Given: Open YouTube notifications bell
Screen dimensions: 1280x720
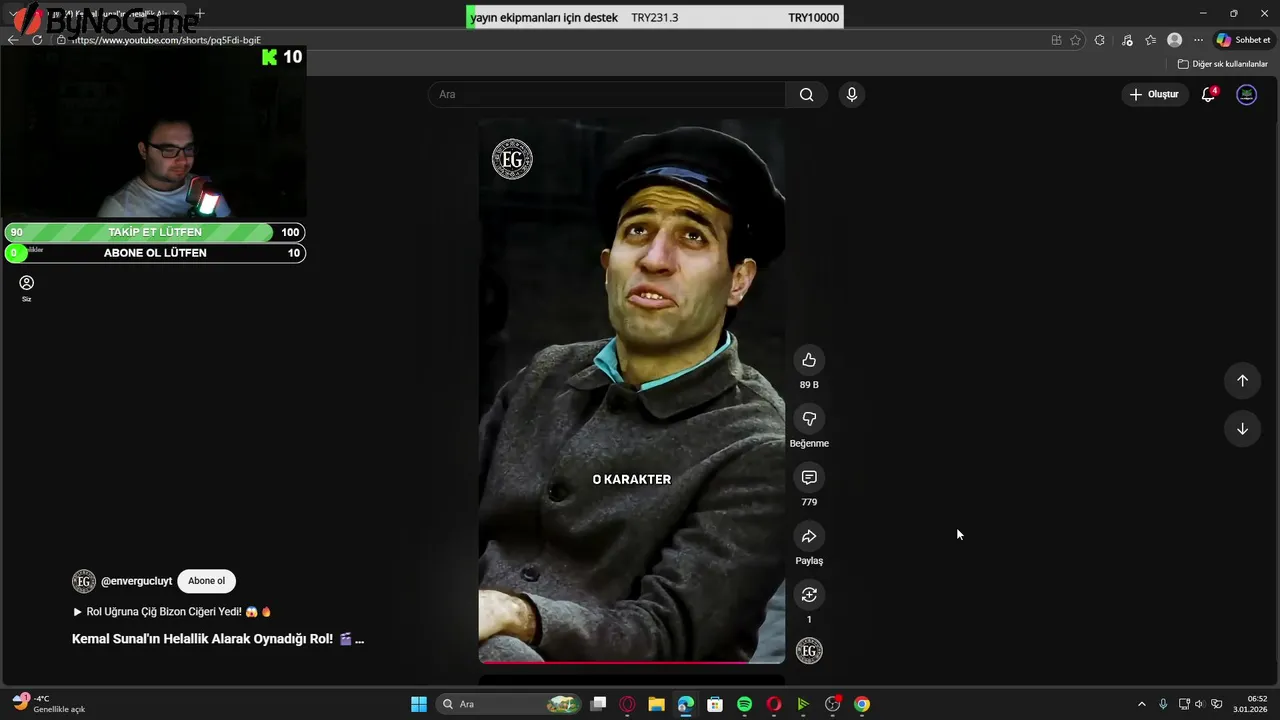Looking at the screenshot, I should point(1208,94).
